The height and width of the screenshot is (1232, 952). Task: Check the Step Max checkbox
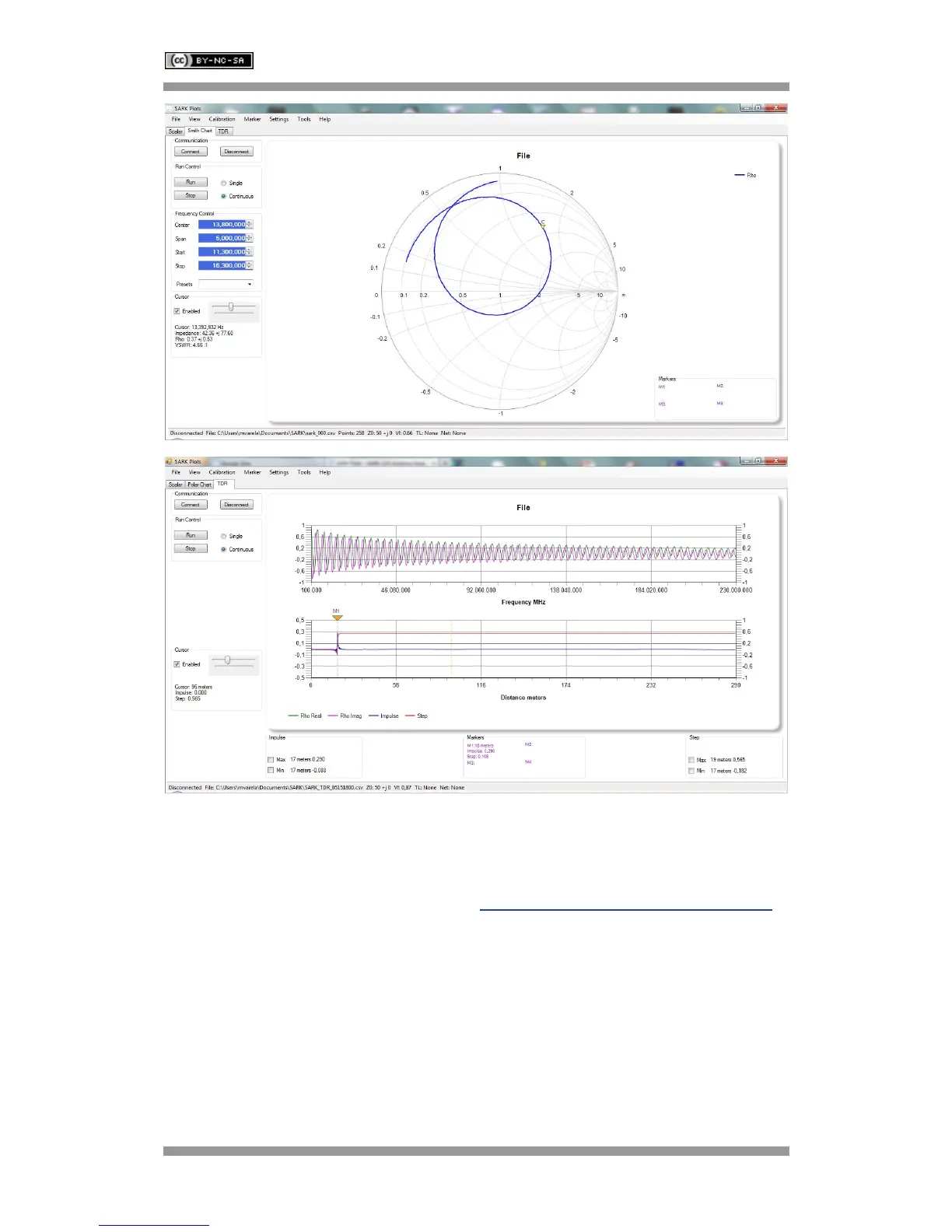tap(691, 760)
